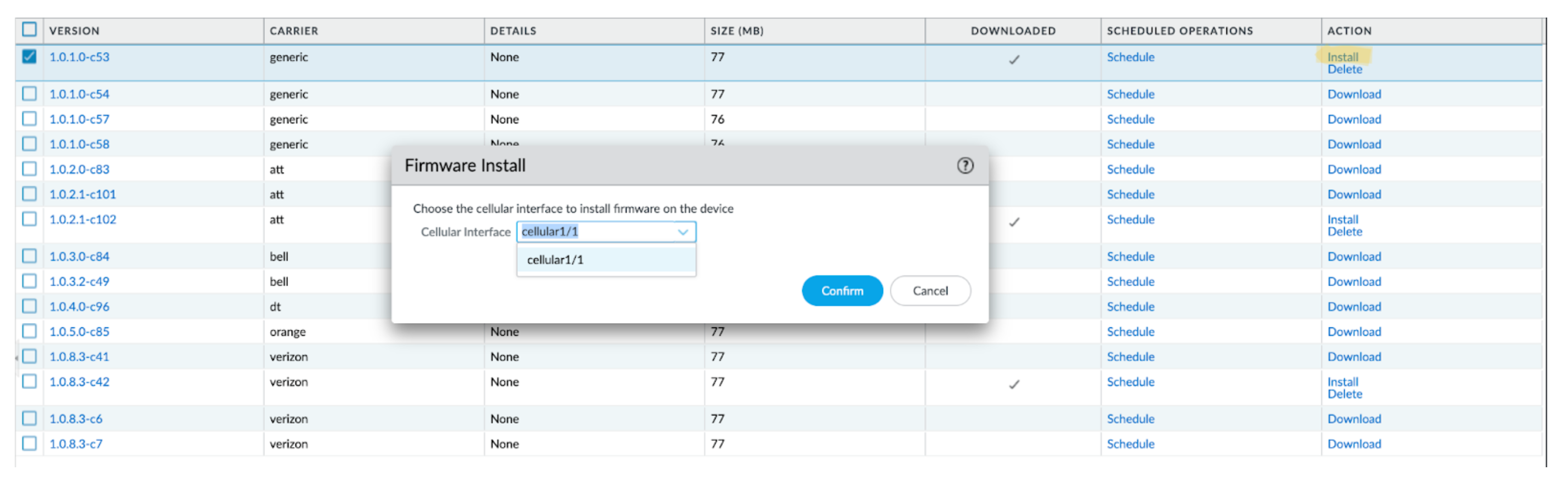Select cellular1/1 from the dropdown list
Image resolution: width=1568 pixels, height=504 pixels.
coord(555,260)
